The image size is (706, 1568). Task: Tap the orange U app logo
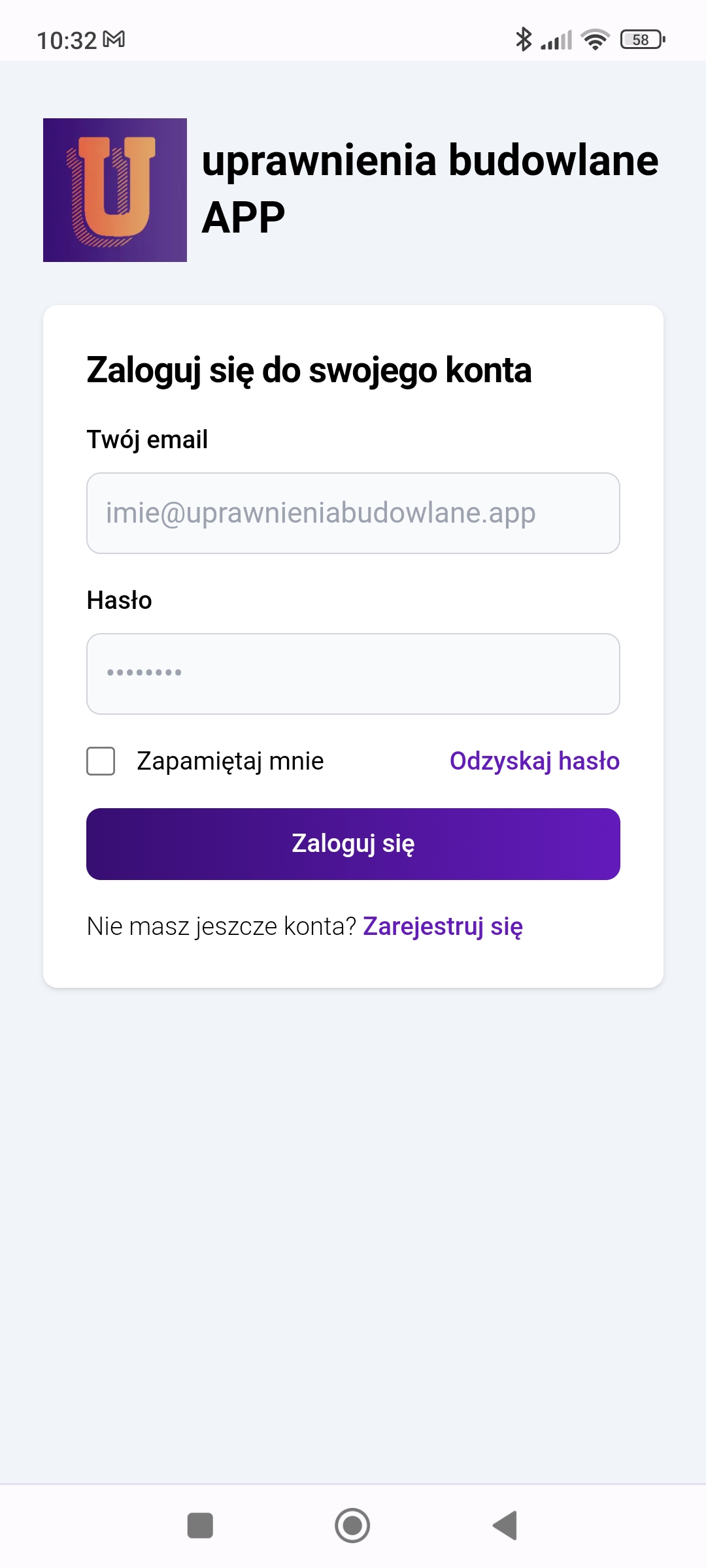115,190
